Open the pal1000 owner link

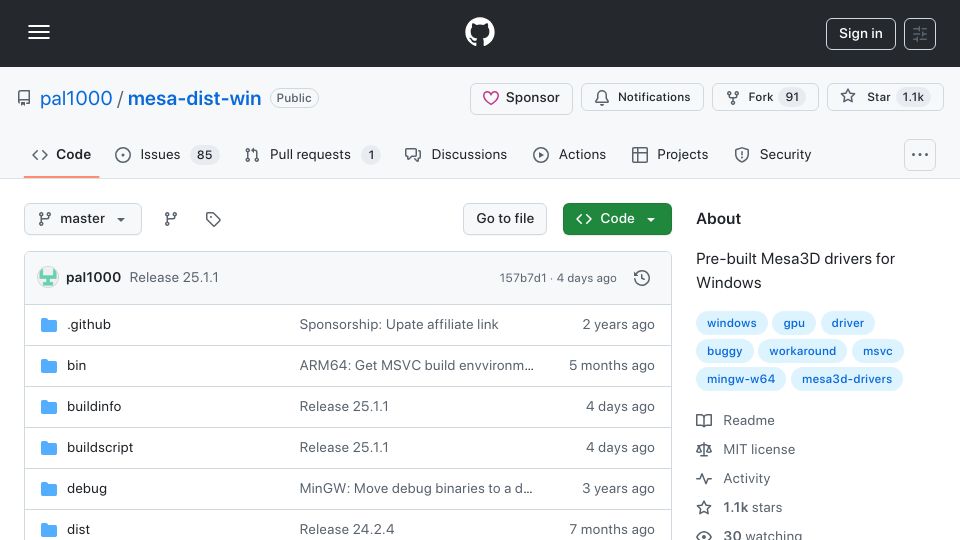tap(76, 98)
